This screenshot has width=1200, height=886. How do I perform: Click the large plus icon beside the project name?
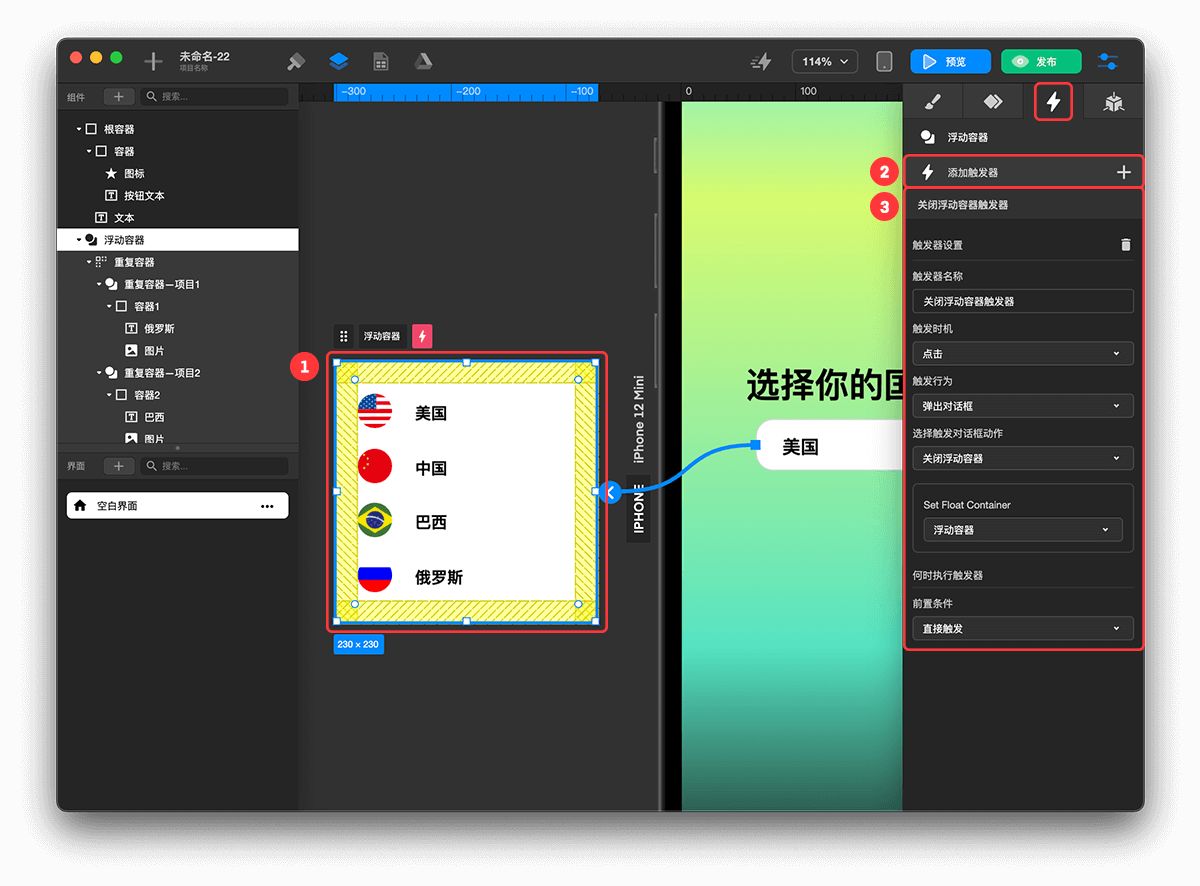pyautogui.click(x=153, y=62)
